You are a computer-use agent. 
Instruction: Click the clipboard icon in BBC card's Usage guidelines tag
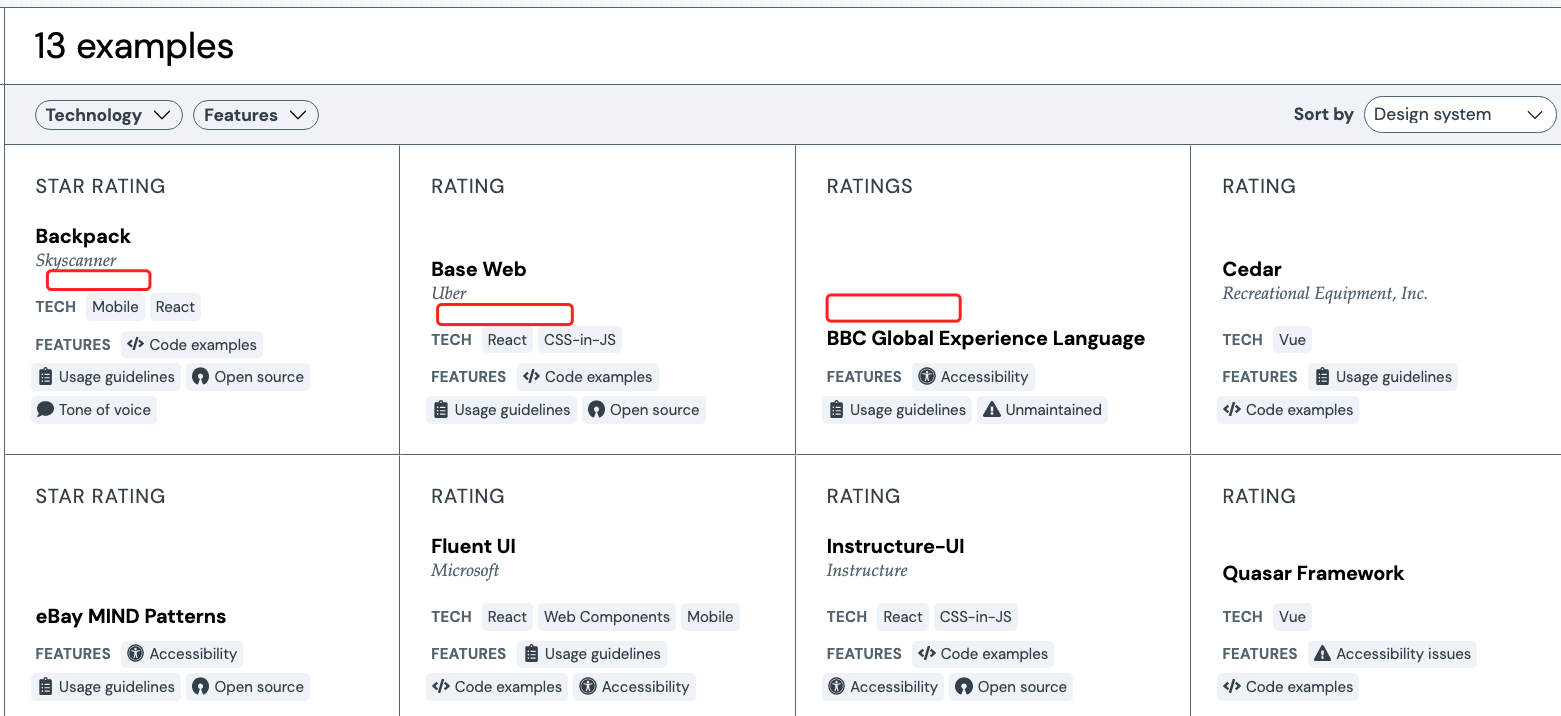837,410
